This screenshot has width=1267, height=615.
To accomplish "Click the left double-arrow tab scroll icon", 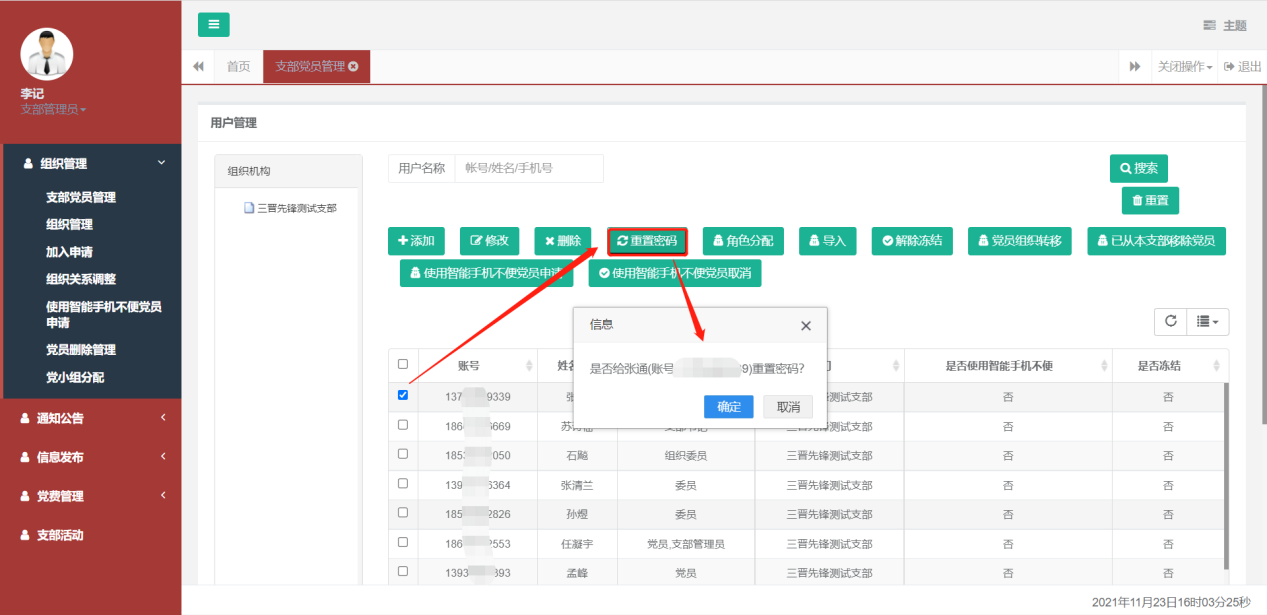I will coord(198,67).
